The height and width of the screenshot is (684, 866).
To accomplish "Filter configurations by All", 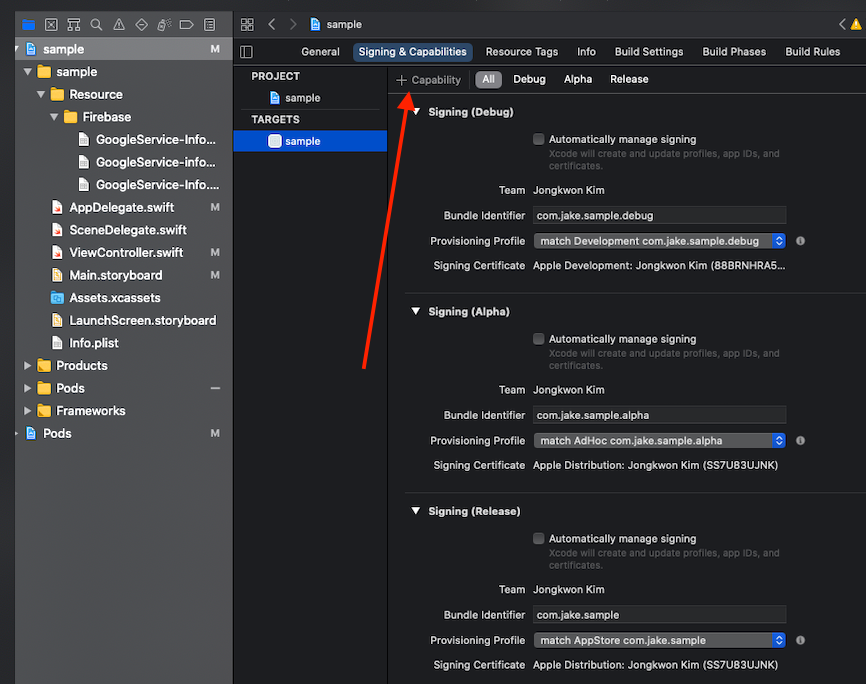I will click(489, 80).
